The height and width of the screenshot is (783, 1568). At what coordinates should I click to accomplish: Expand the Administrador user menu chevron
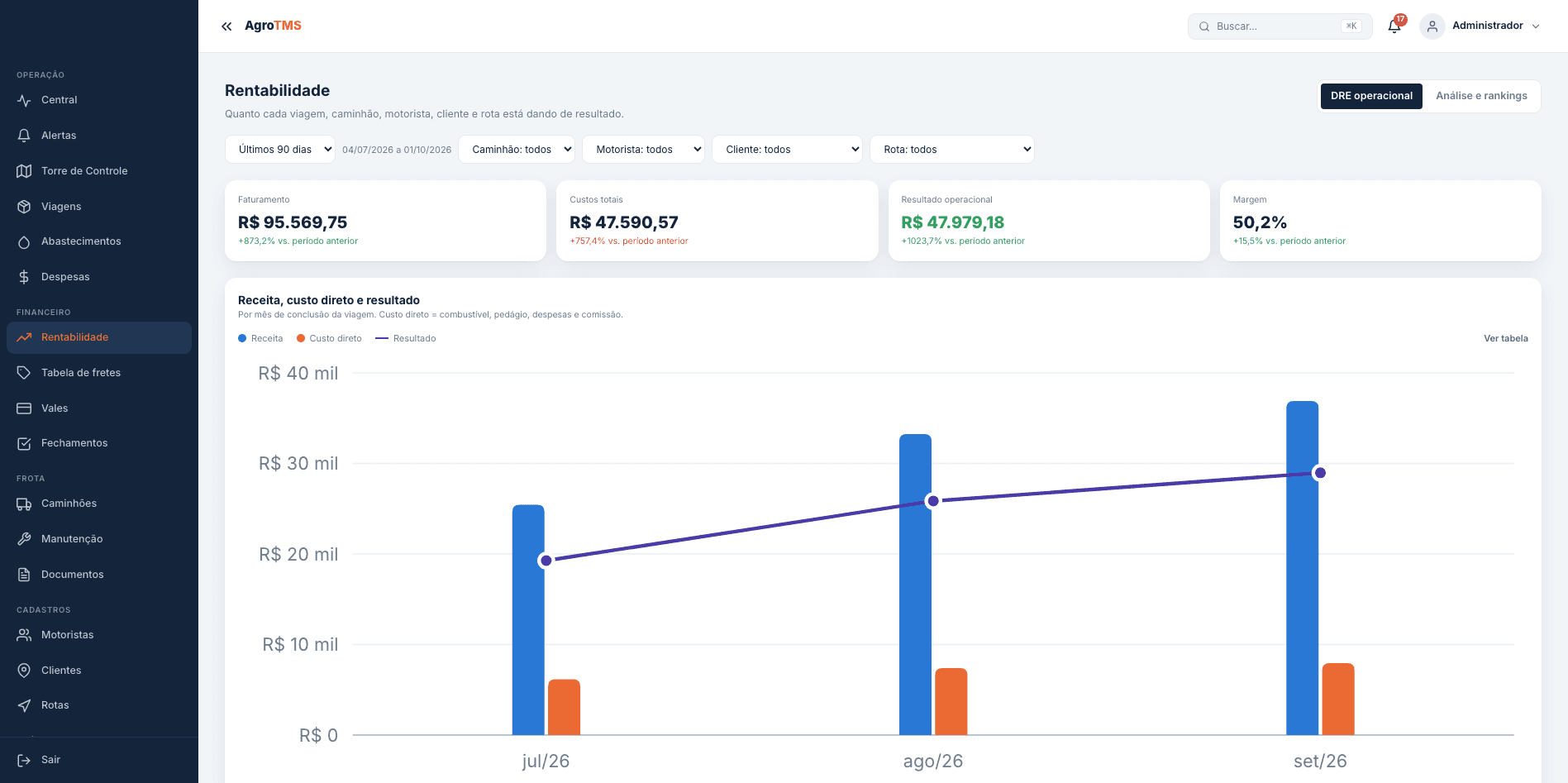pyautogui.click(x=1536, y=26)
